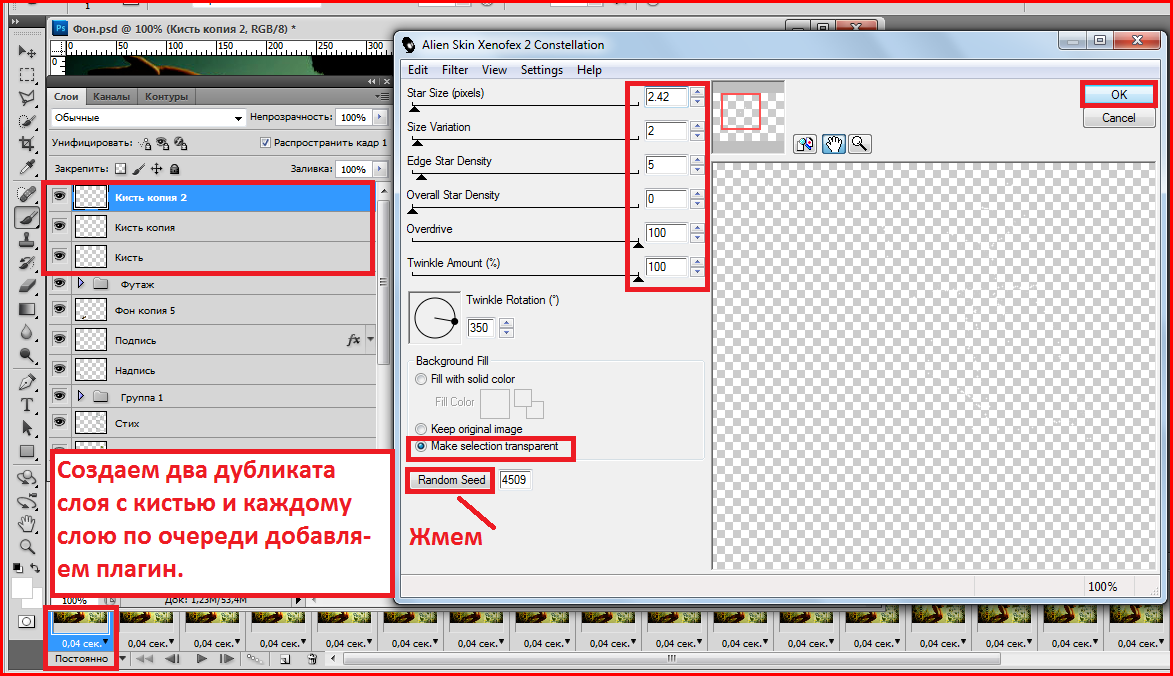Hide the Кисть копия 2 layer
This screenshot has height=676, width=1173.
[59, 197]
